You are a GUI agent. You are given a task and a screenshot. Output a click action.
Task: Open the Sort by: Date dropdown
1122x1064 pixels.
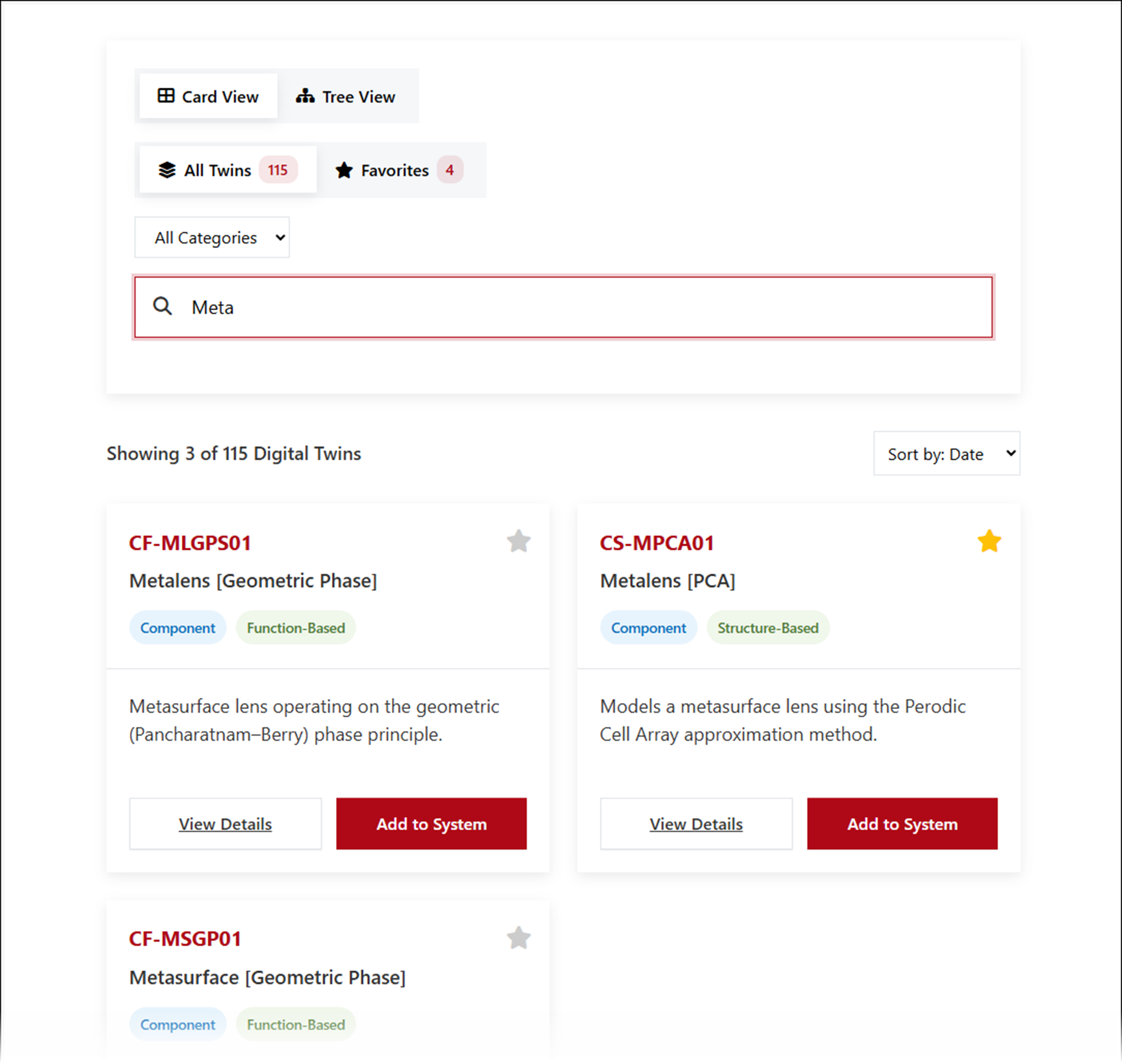(x=947, y=454)
